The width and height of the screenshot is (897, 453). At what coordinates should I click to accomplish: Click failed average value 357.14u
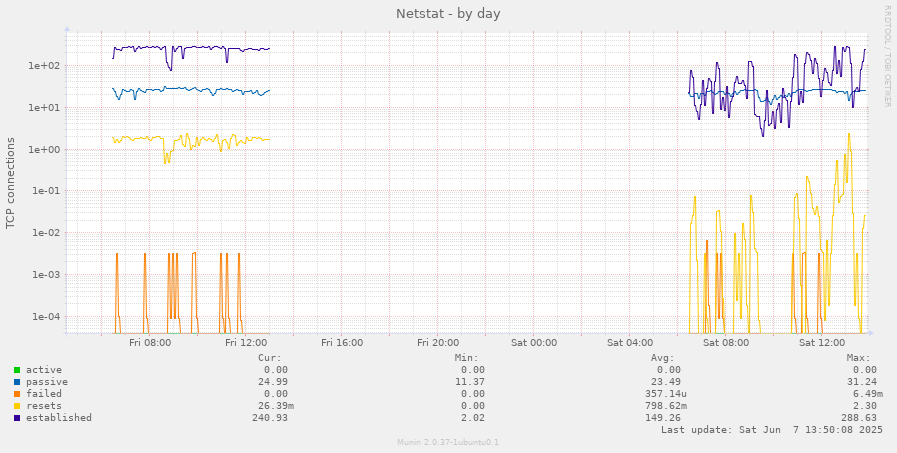[666, 394]
